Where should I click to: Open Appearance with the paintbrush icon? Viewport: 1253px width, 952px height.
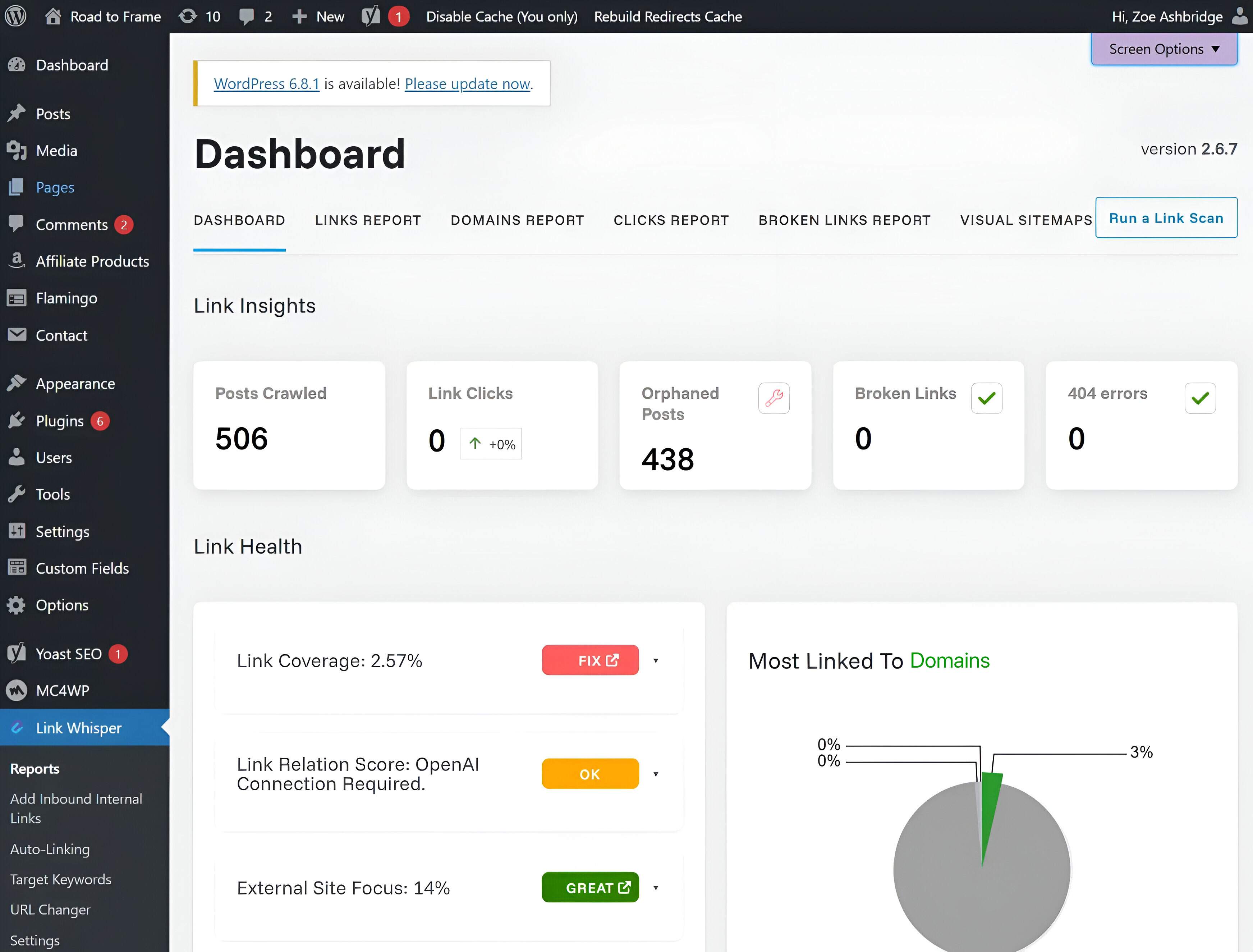click(17, 383)
